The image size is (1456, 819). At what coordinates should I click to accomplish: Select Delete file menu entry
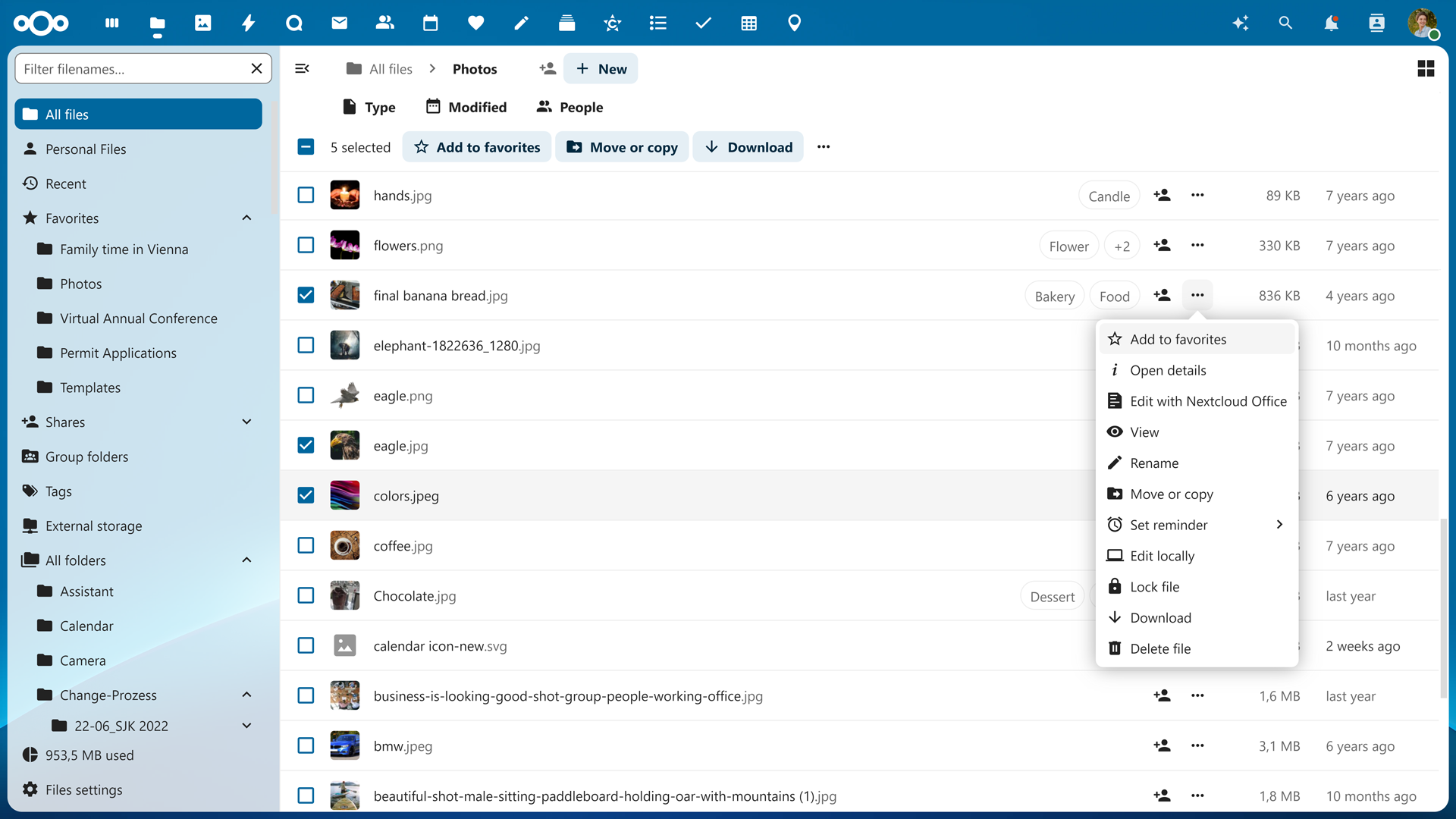(x=1159, y=648)
